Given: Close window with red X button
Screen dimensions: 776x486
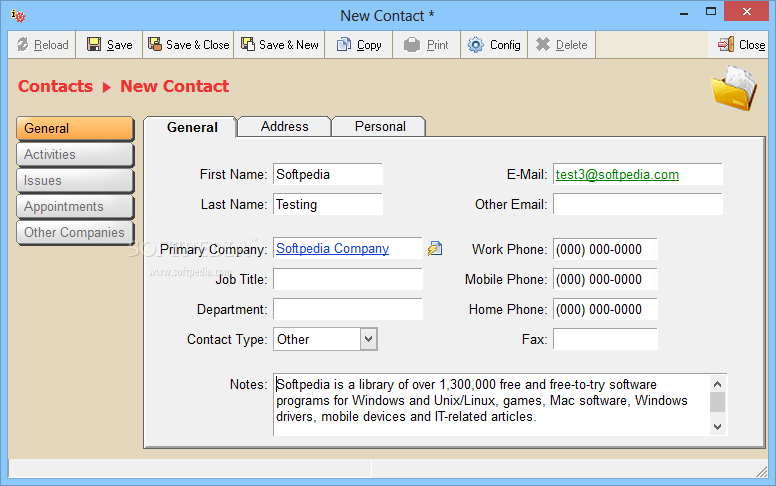Looking at the screenshot, I should point(747,11).
